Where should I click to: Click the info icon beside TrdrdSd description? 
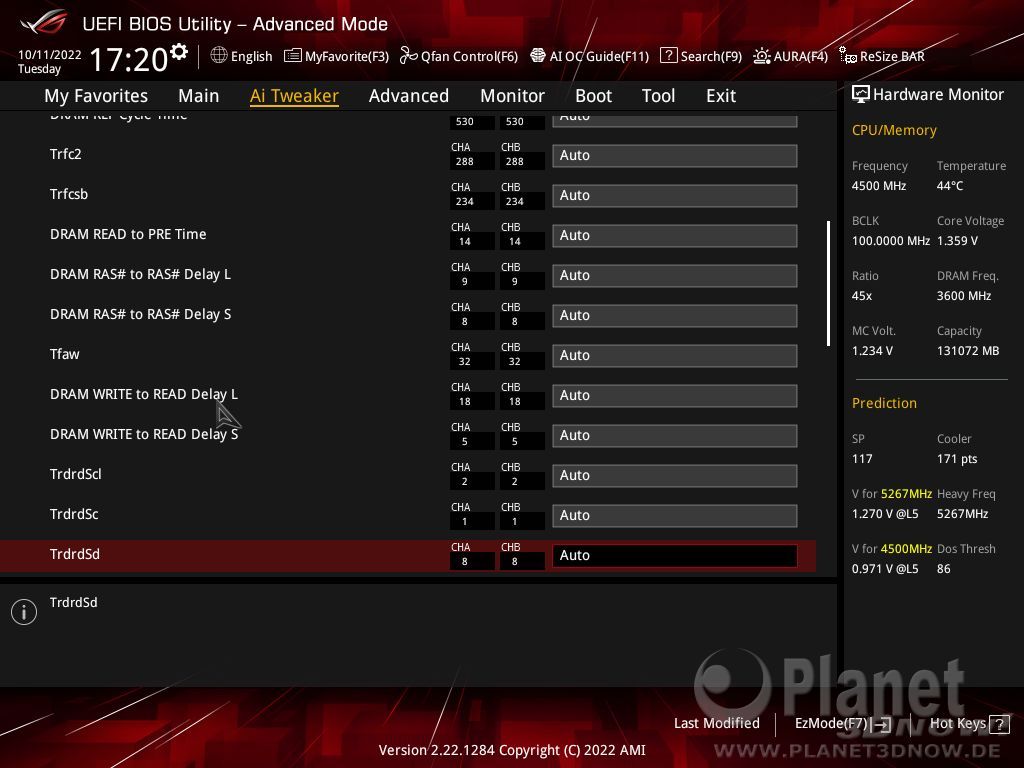coord(24,612)
